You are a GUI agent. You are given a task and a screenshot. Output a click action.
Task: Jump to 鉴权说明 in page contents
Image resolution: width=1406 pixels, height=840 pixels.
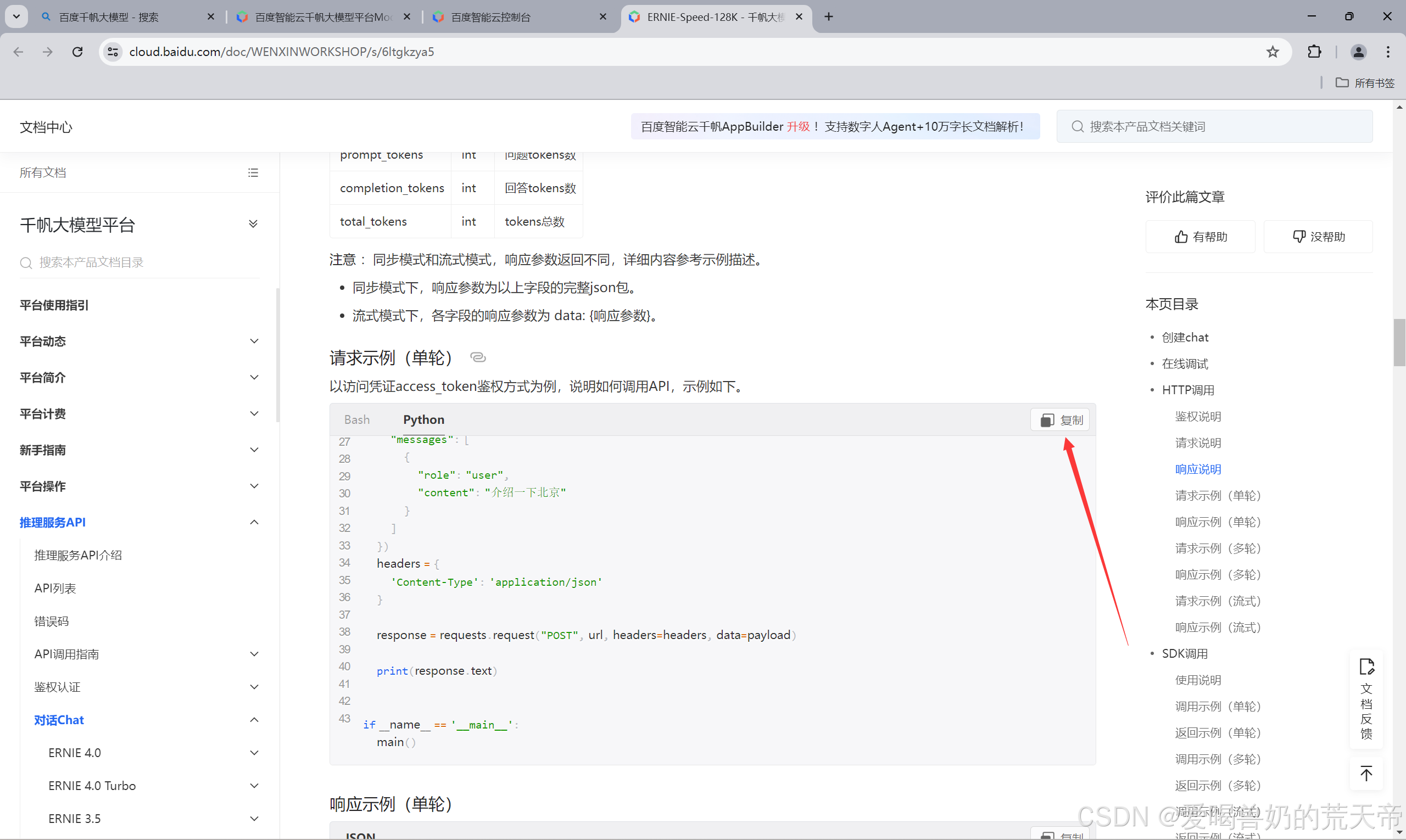1198,417
